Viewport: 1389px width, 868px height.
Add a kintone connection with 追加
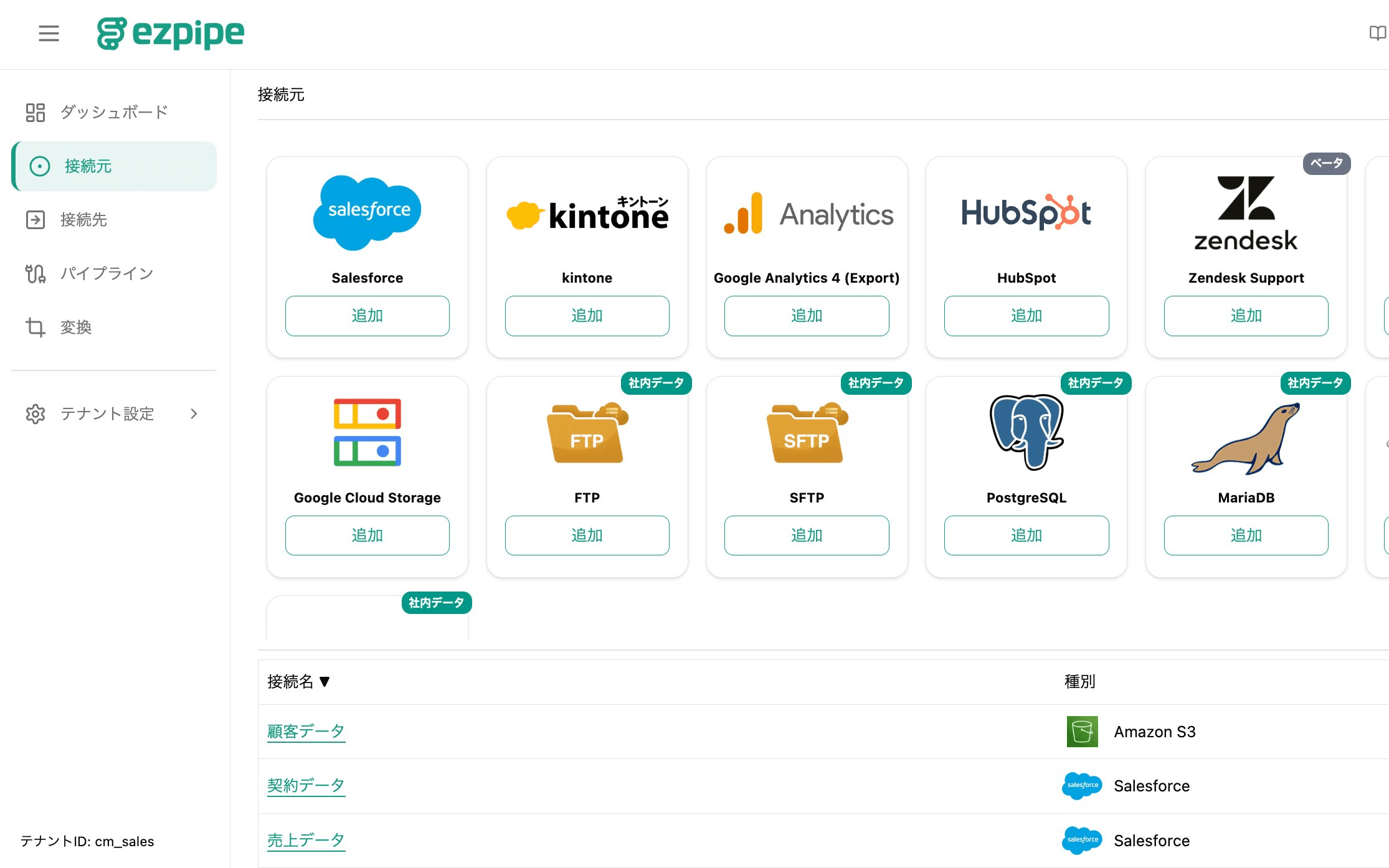tap(587, 316)
